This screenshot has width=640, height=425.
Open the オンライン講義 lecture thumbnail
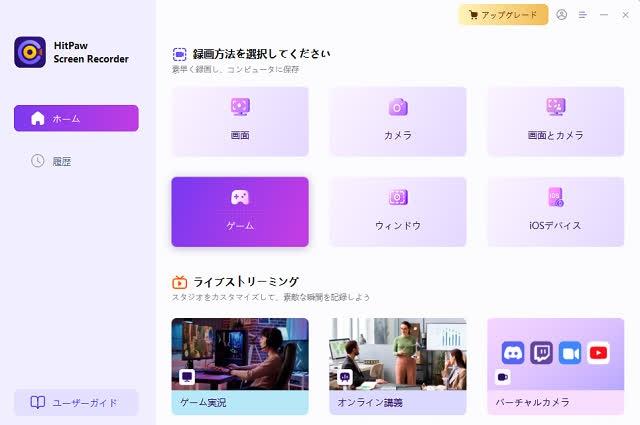pyautogui.click(x=397, y=355)
